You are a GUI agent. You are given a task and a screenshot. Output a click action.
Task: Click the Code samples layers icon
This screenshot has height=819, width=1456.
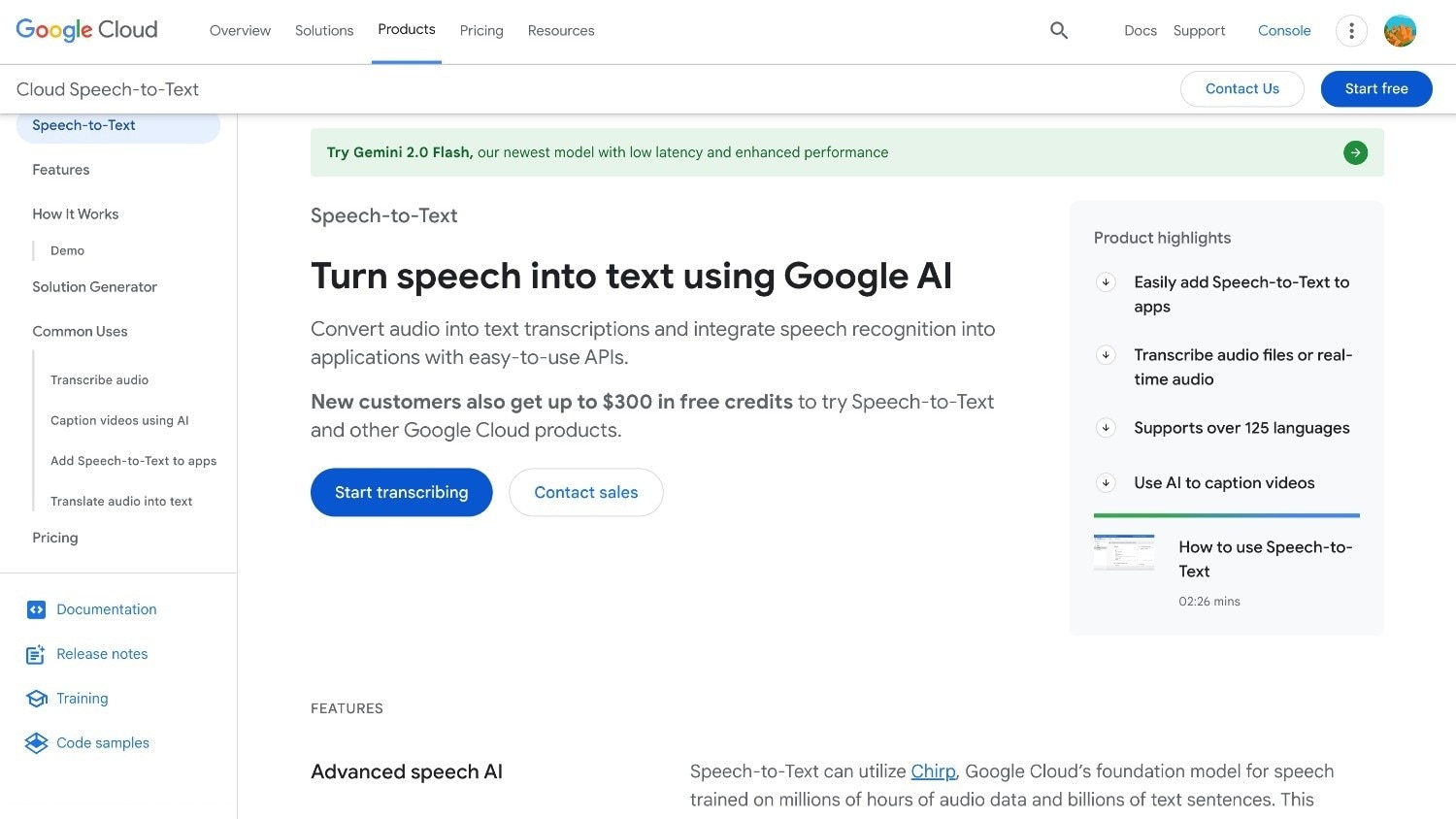tap(36, 743)
